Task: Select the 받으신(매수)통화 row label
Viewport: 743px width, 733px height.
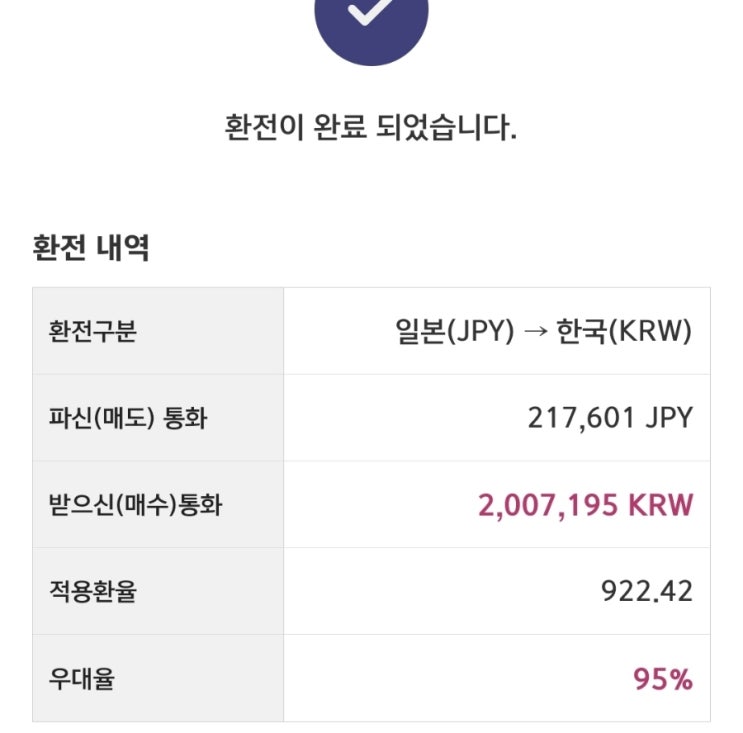Action: pos(135,505)
